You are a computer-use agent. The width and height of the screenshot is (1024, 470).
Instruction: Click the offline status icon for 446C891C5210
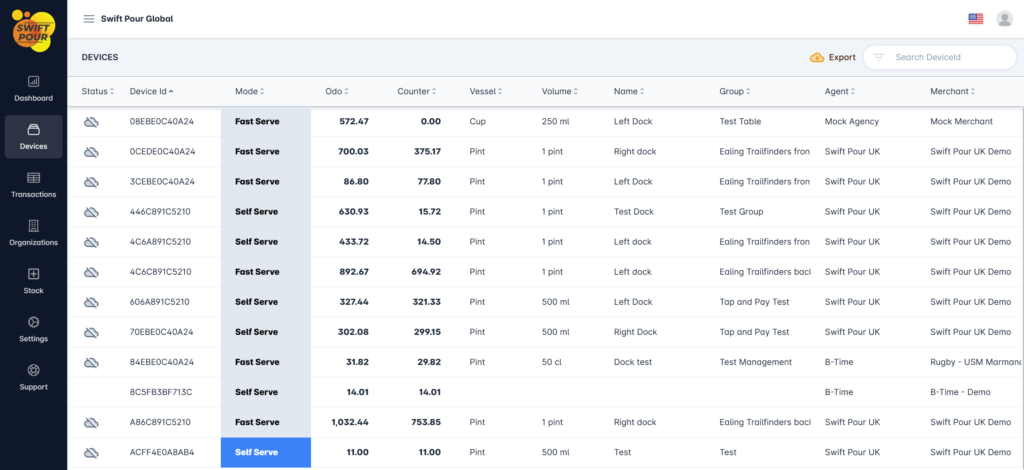point(91,212)
